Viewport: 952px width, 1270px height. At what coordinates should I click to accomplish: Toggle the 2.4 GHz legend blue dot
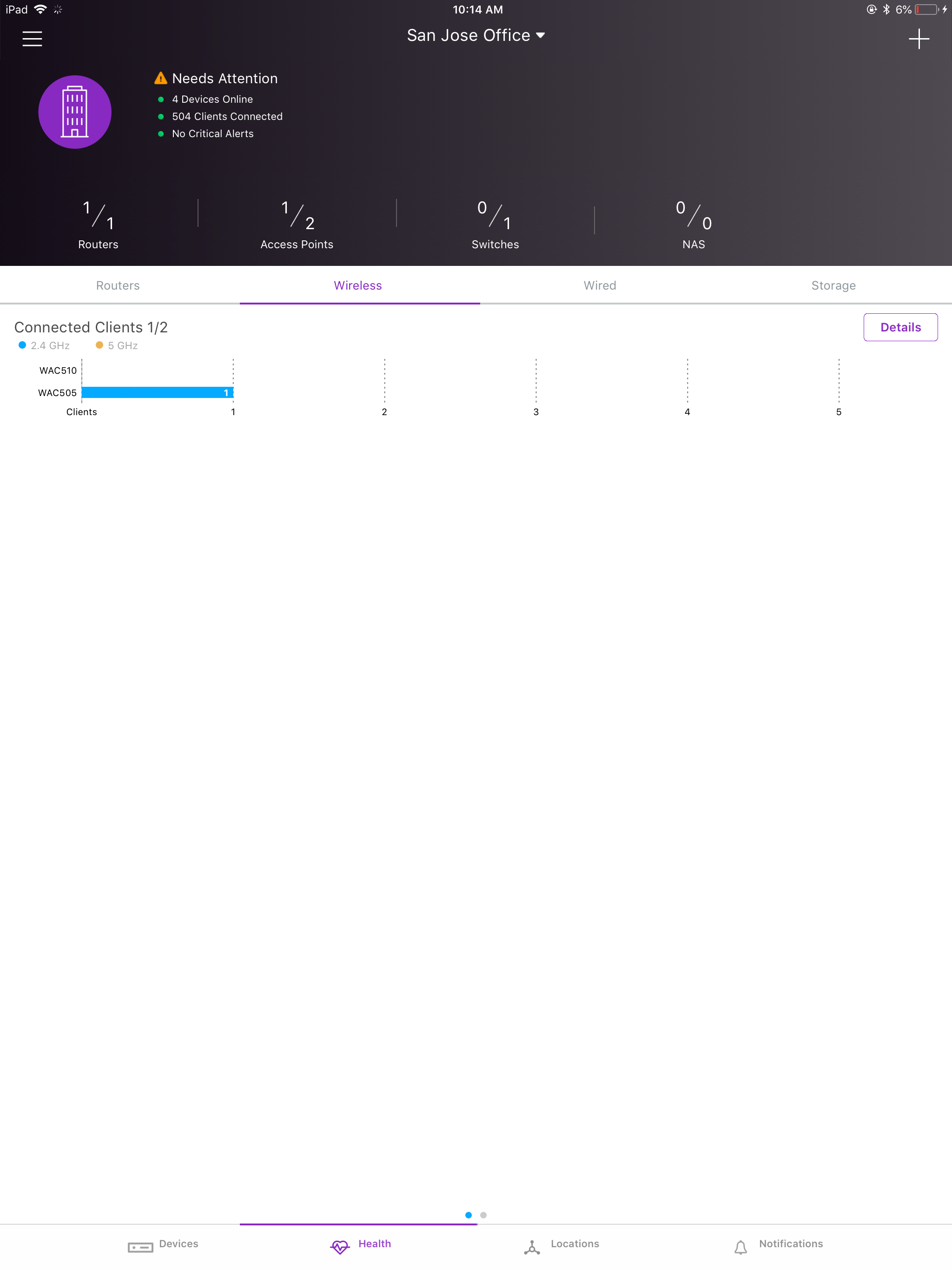22,345
